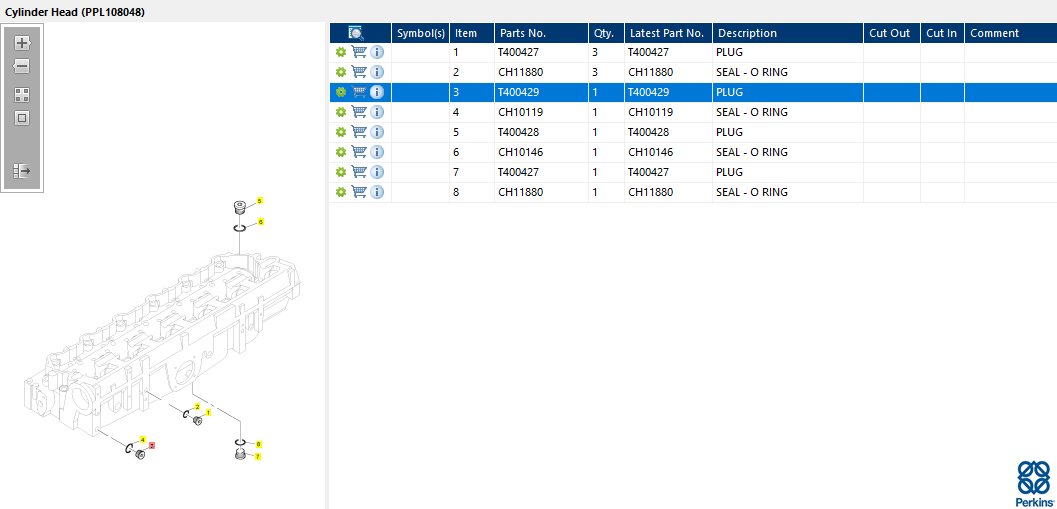Open info for item 2 seal

[377, 71]
